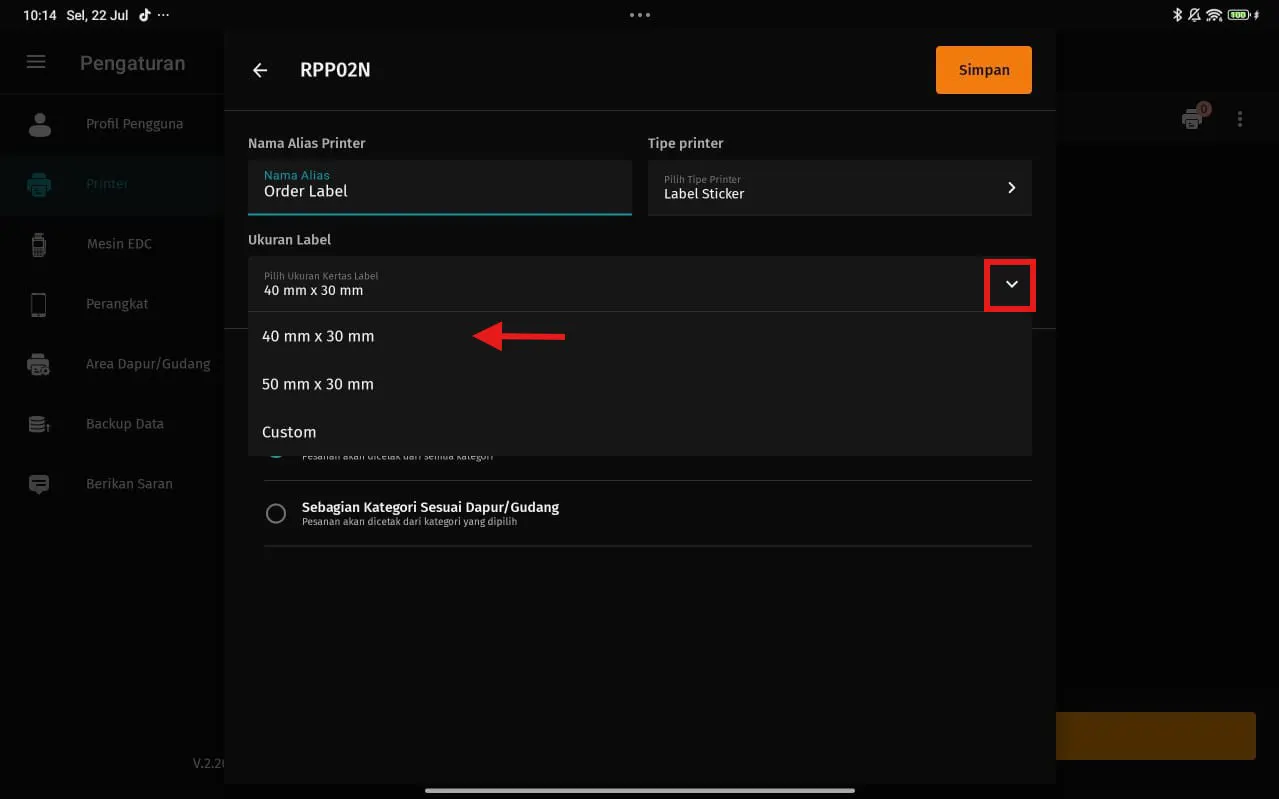Viewport: 1279px width, 799px height.
Task: Choose 50 mm x 30 mm option
Action: pyautogui.click(x=318, y=385)
